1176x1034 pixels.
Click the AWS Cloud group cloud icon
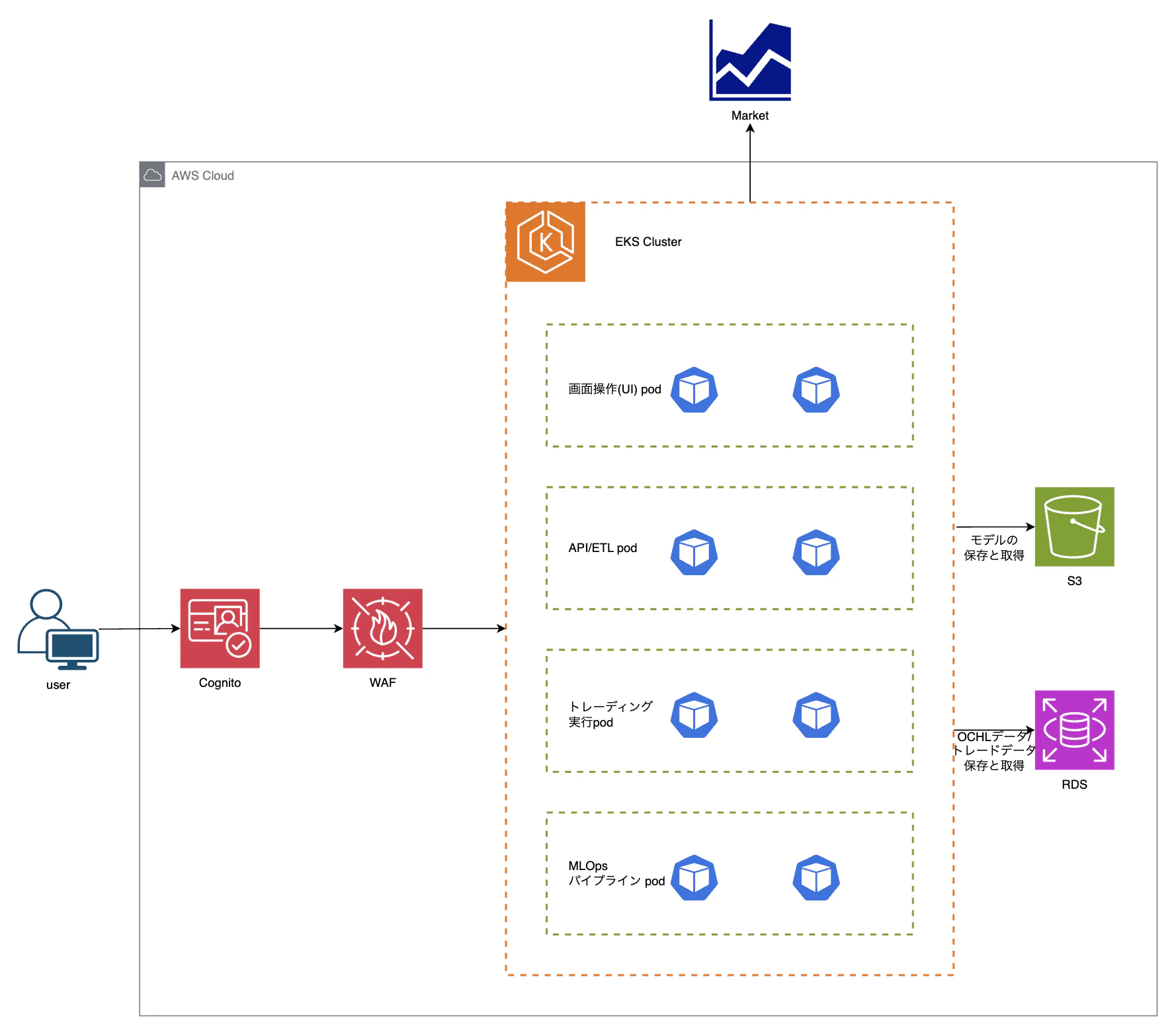(x=152, y=175)
